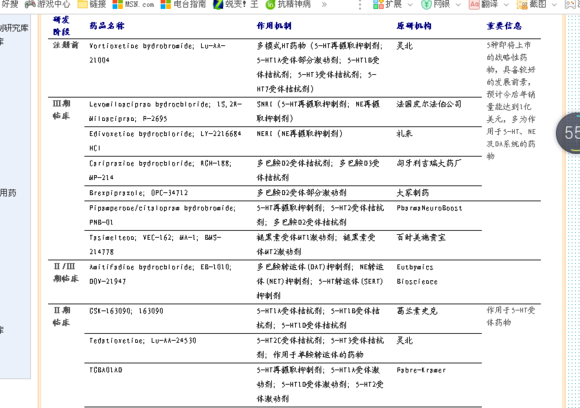580x408 pixels.
Task: Click the 百时美施贵宝 institution cell
Action: click(421, 237)
